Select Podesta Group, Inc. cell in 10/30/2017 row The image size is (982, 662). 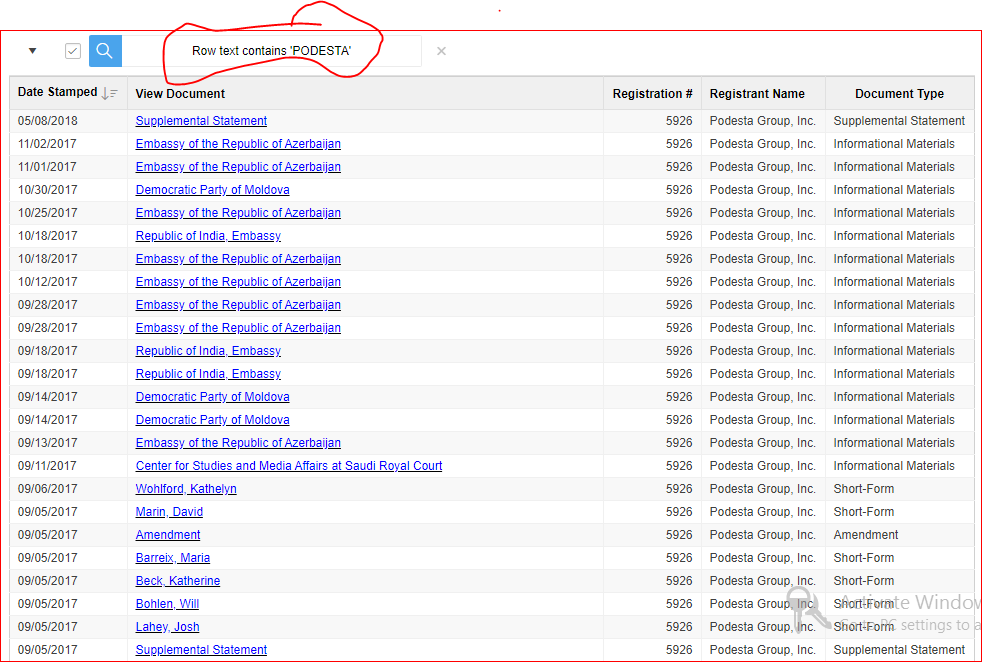click(x=763, y=190)
